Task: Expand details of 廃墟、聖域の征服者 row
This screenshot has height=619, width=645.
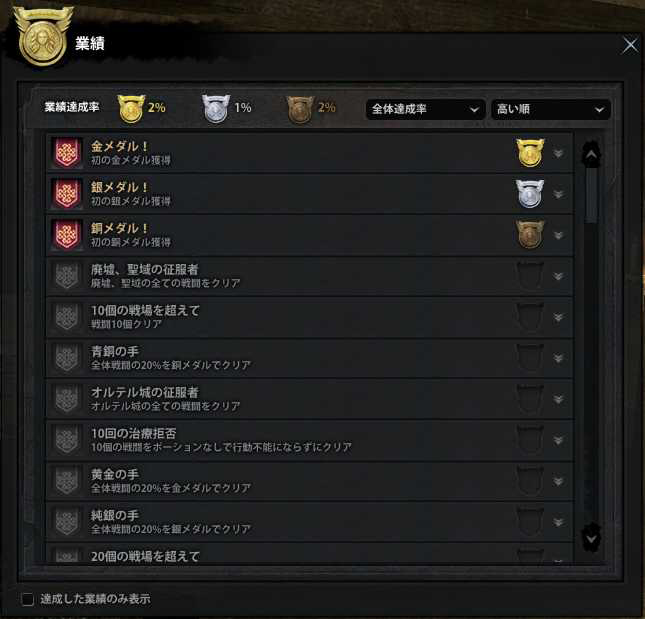Action: pos(558,276)
